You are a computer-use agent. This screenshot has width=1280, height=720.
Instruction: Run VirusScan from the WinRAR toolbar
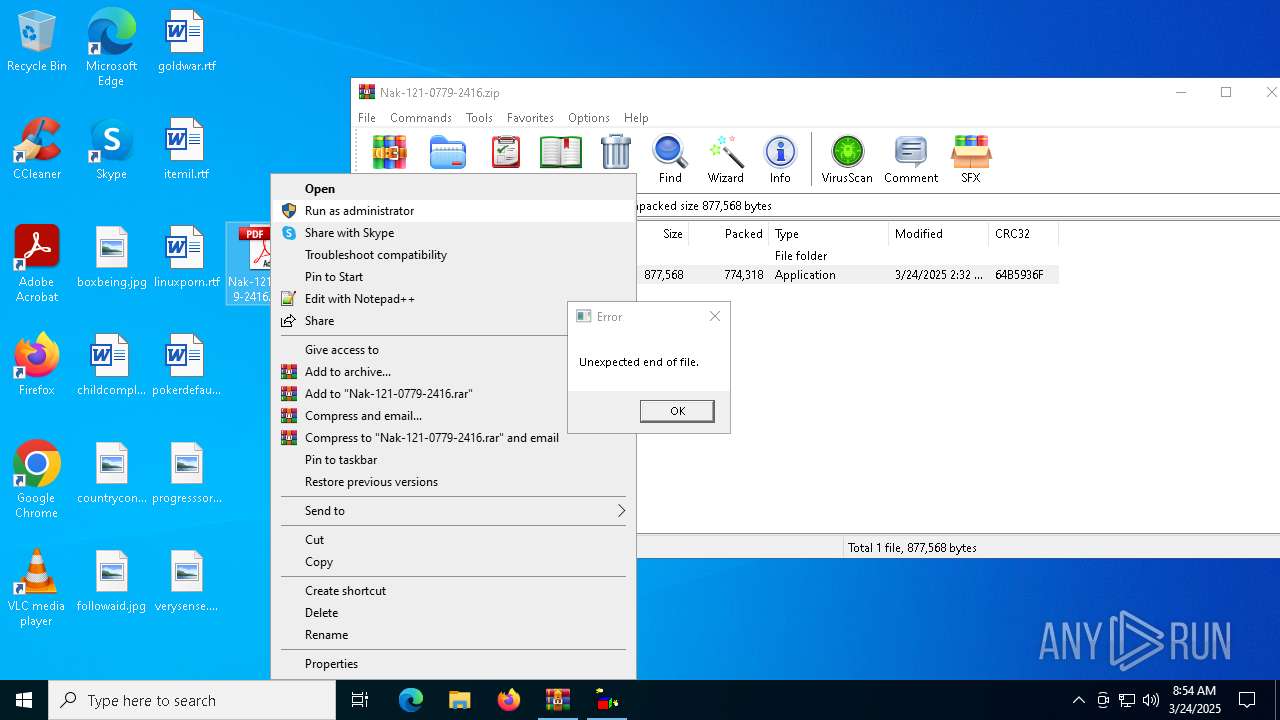847,160
